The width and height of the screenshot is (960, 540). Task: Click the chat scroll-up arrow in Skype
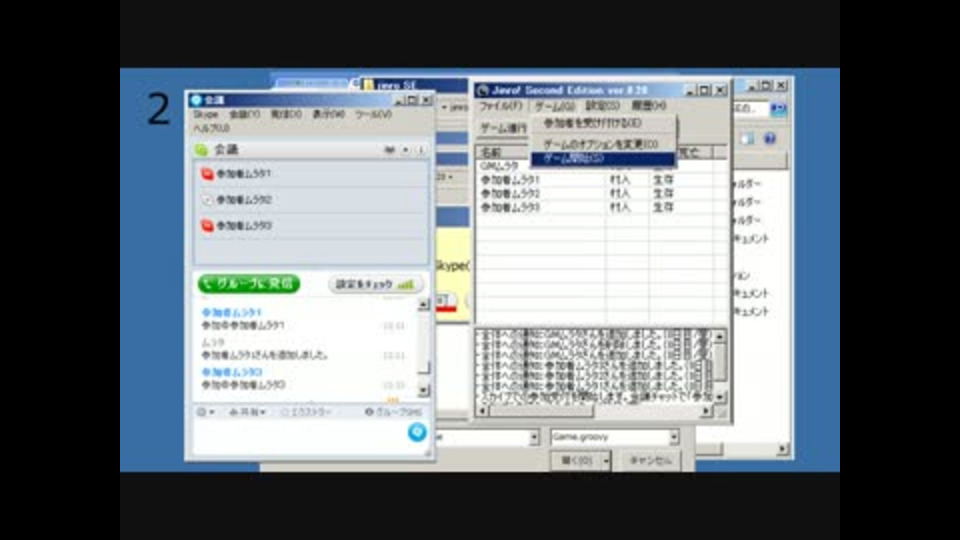423,304
